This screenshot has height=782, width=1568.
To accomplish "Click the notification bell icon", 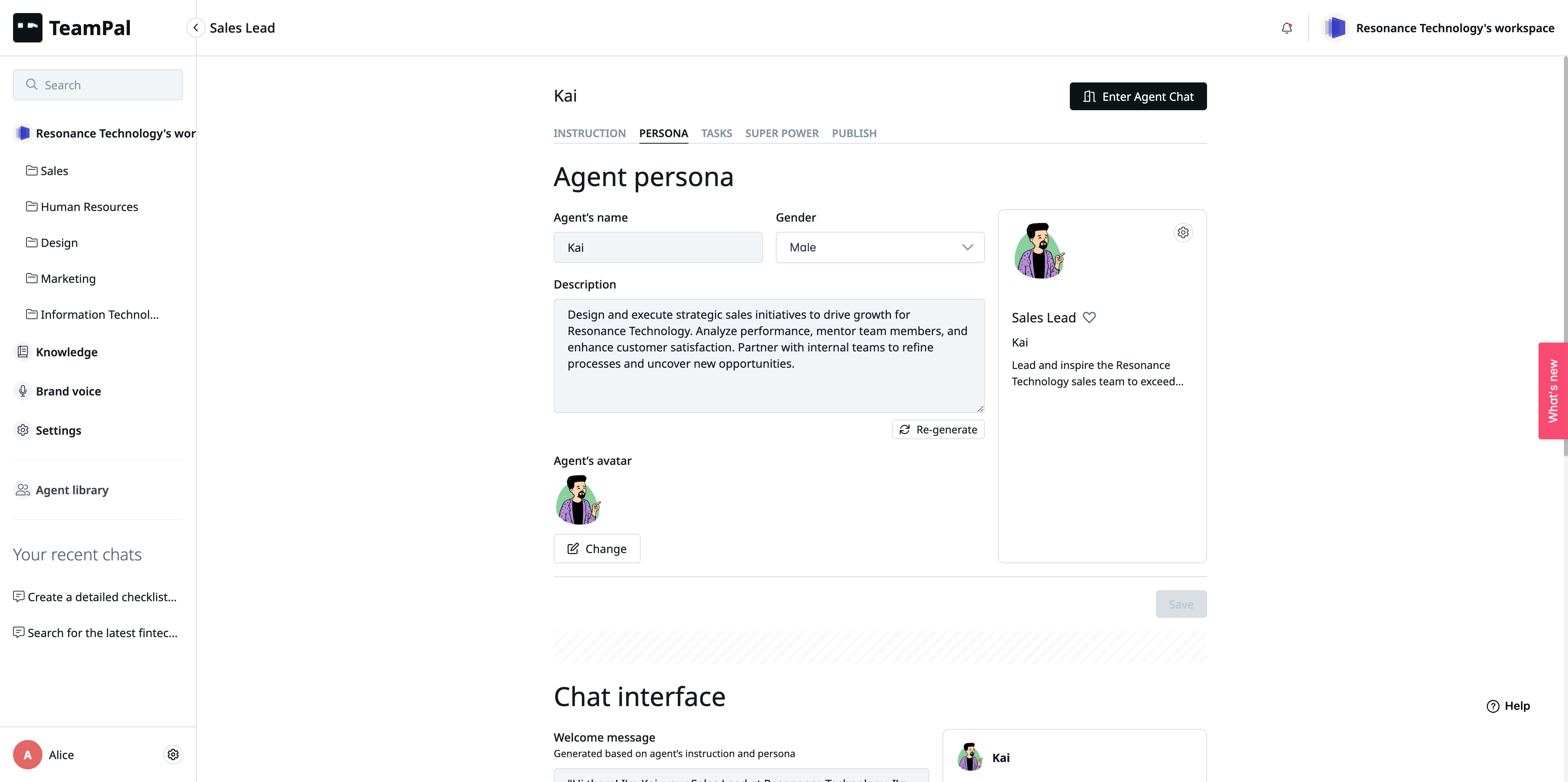I will tap(1286, 28).
